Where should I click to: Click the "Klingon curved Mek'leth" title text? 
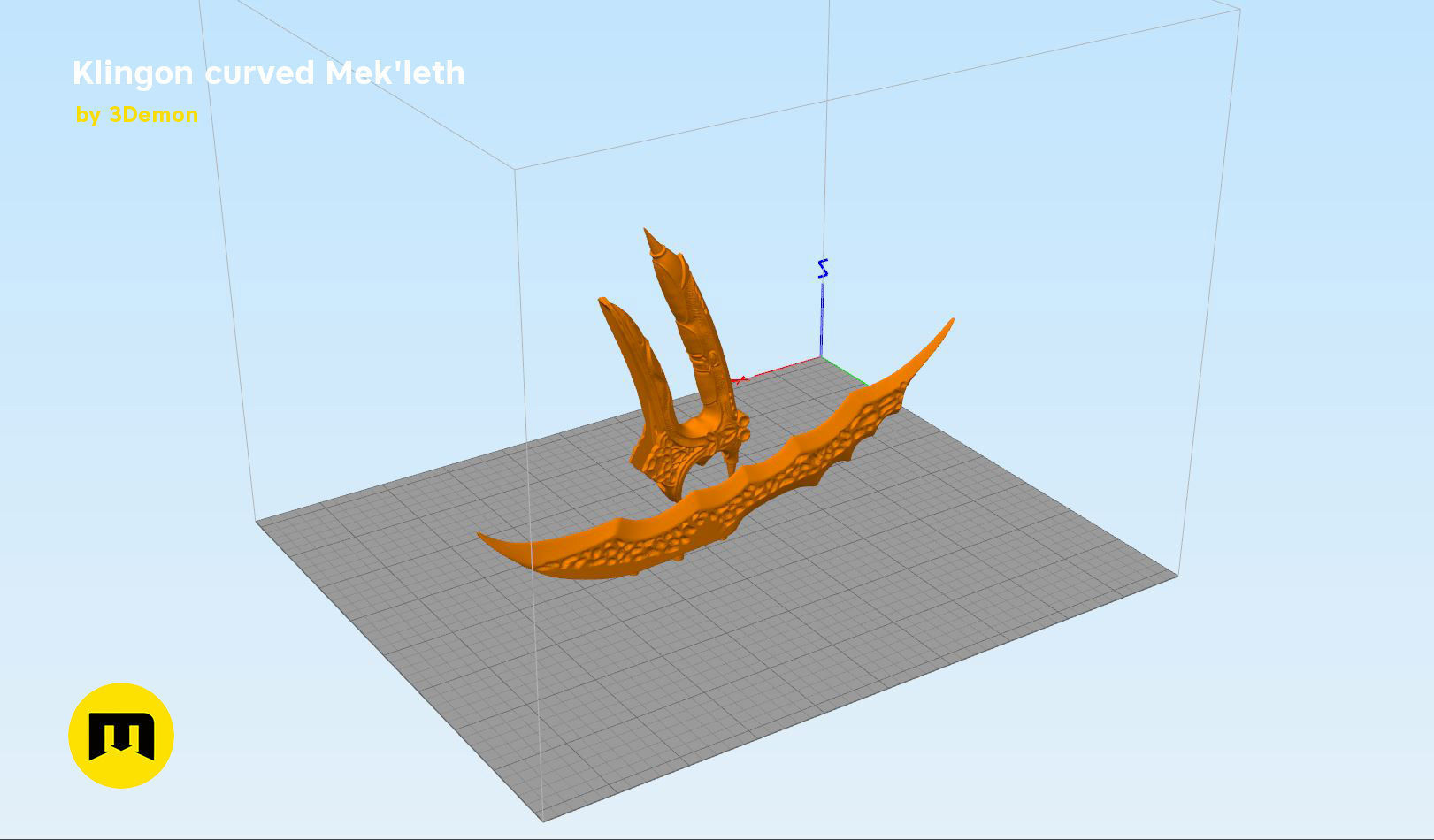(x=268, y=73)
